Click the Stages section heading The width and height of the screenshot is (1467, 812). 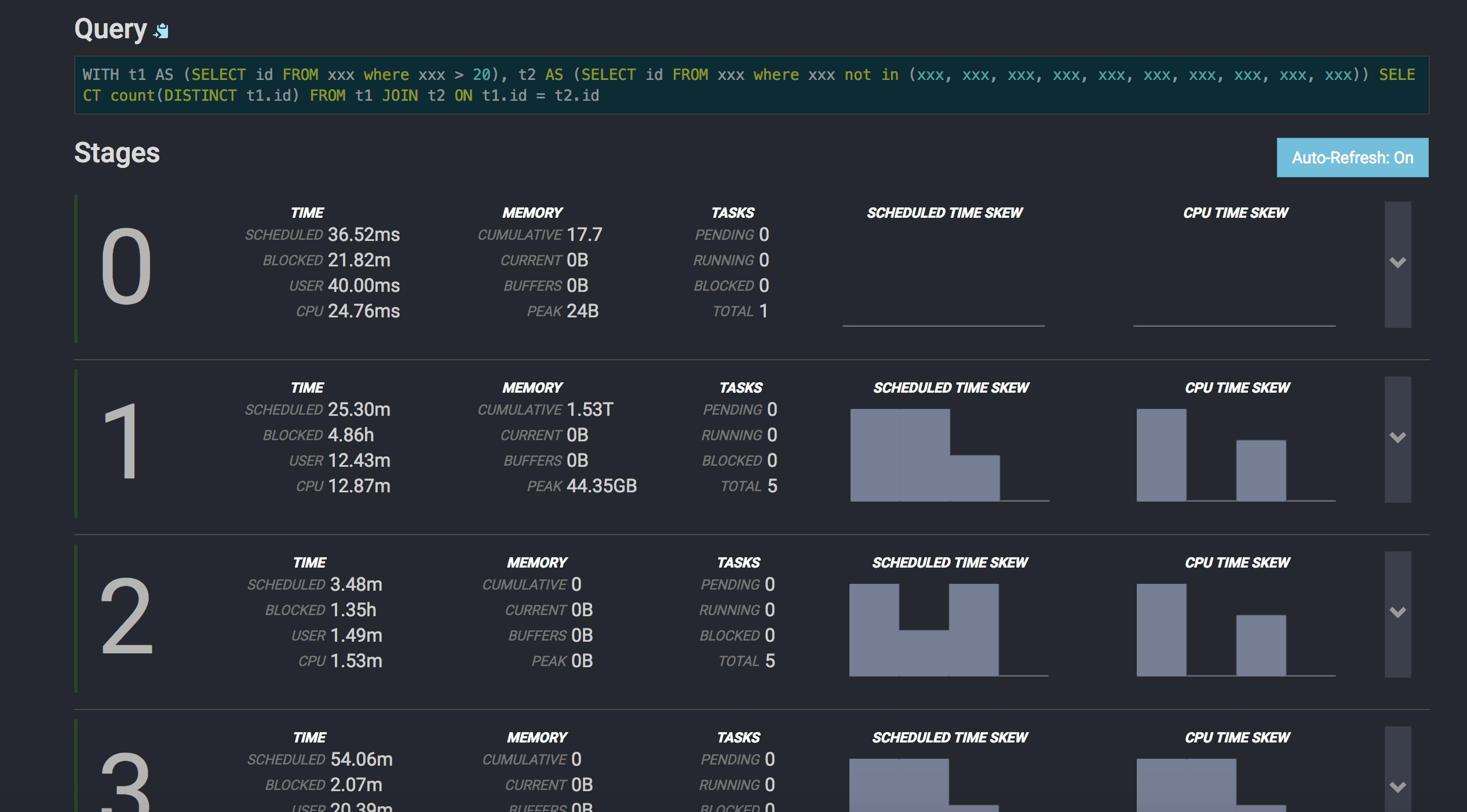click(117, 153)
